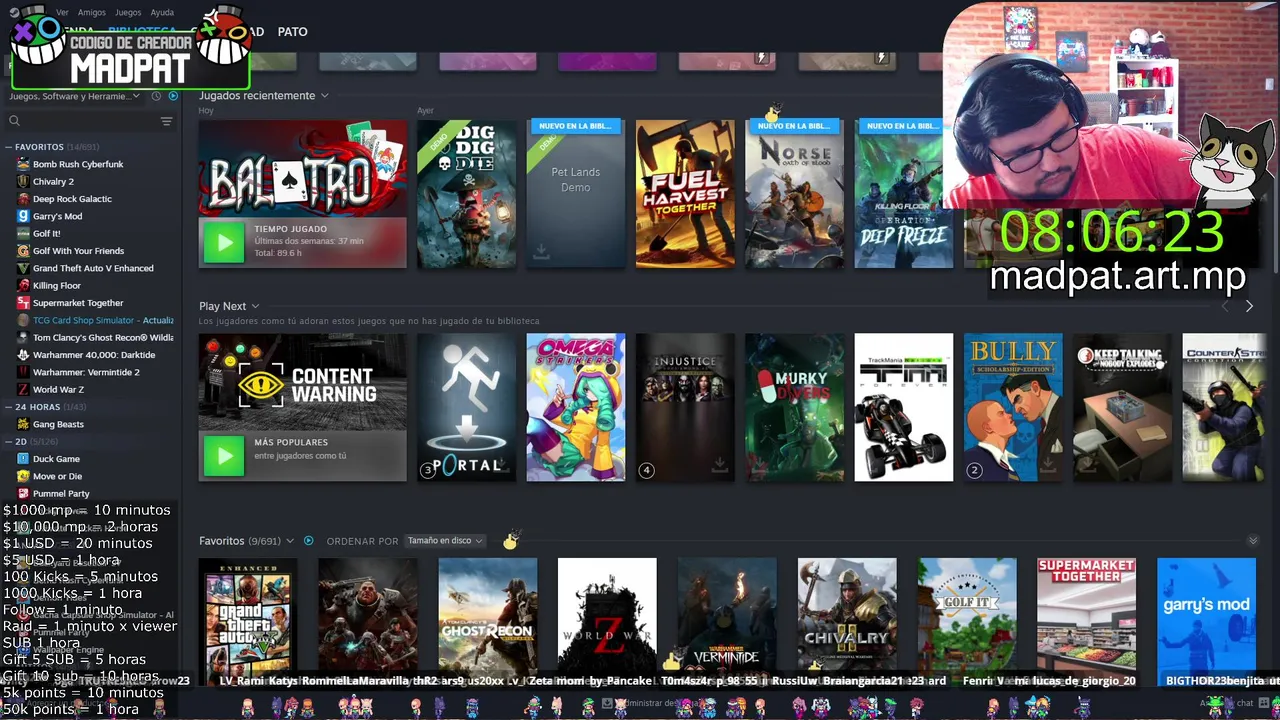This screenshot has width=1280, height=720.
Task: Switch to the PATO profile tab
Action: pos(292,32)
